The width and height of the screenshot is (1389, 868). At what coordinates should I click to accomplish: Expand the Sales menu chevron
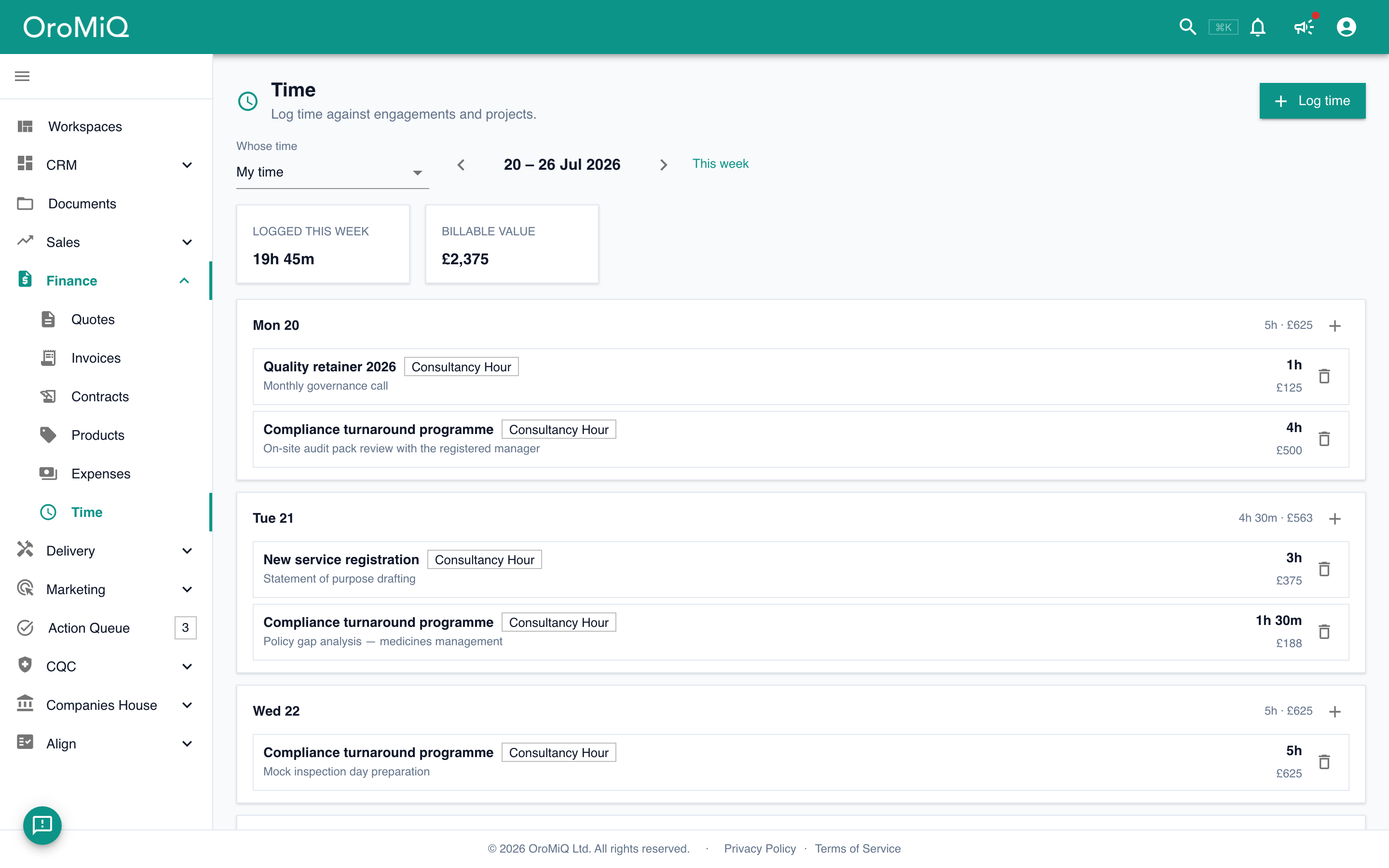(187, 242)
